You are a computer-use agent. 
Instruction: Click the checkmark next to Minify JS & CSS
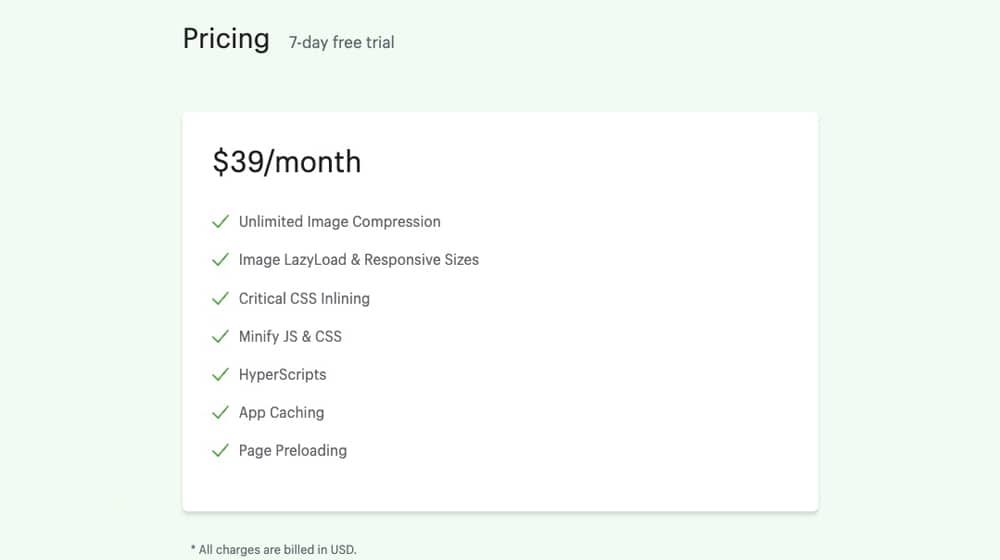(x=220, y=336)
